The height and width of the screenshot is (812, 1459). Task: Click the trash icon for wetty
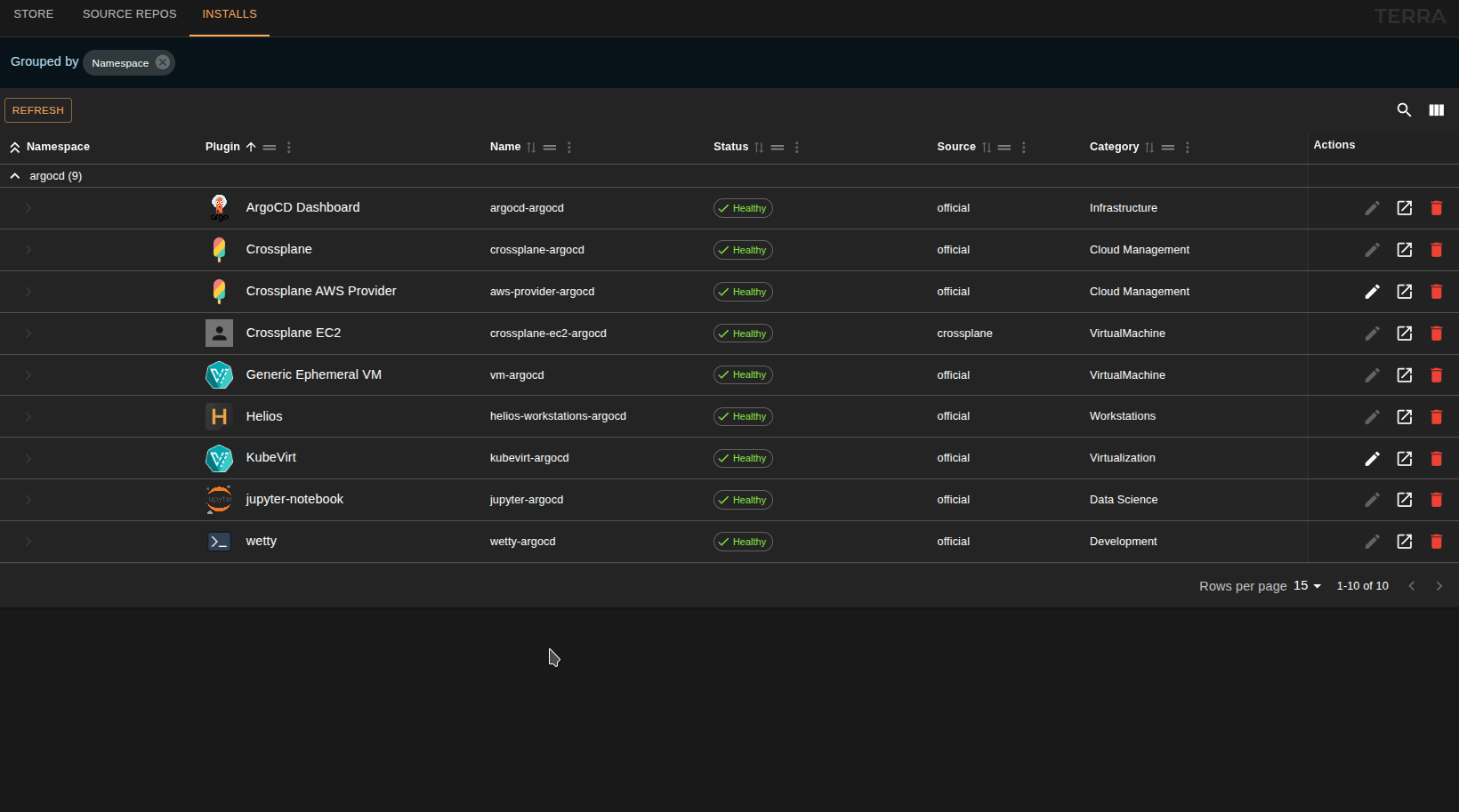1436,542
